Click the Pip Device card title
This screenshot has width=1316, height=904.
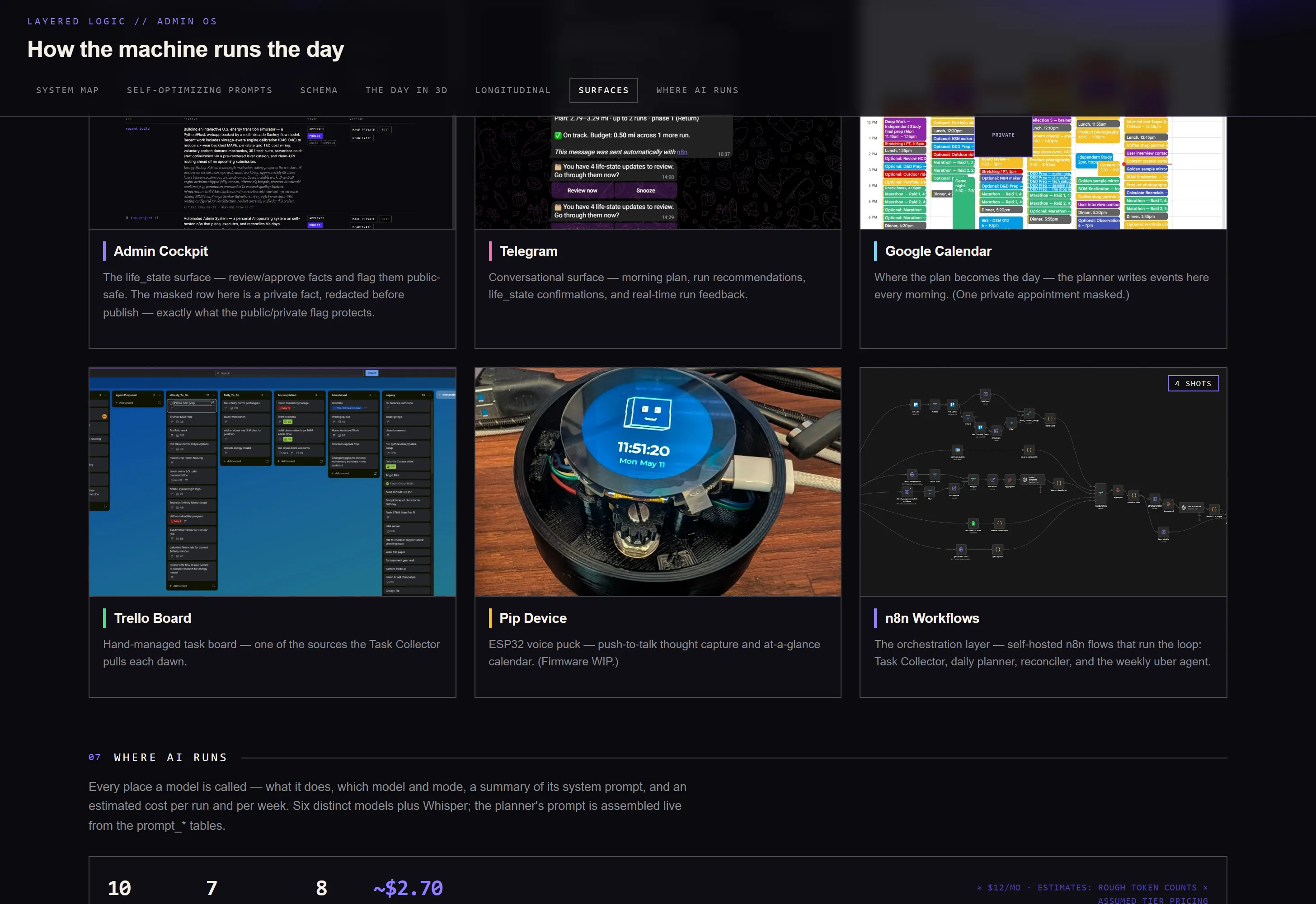click(532, 618)
